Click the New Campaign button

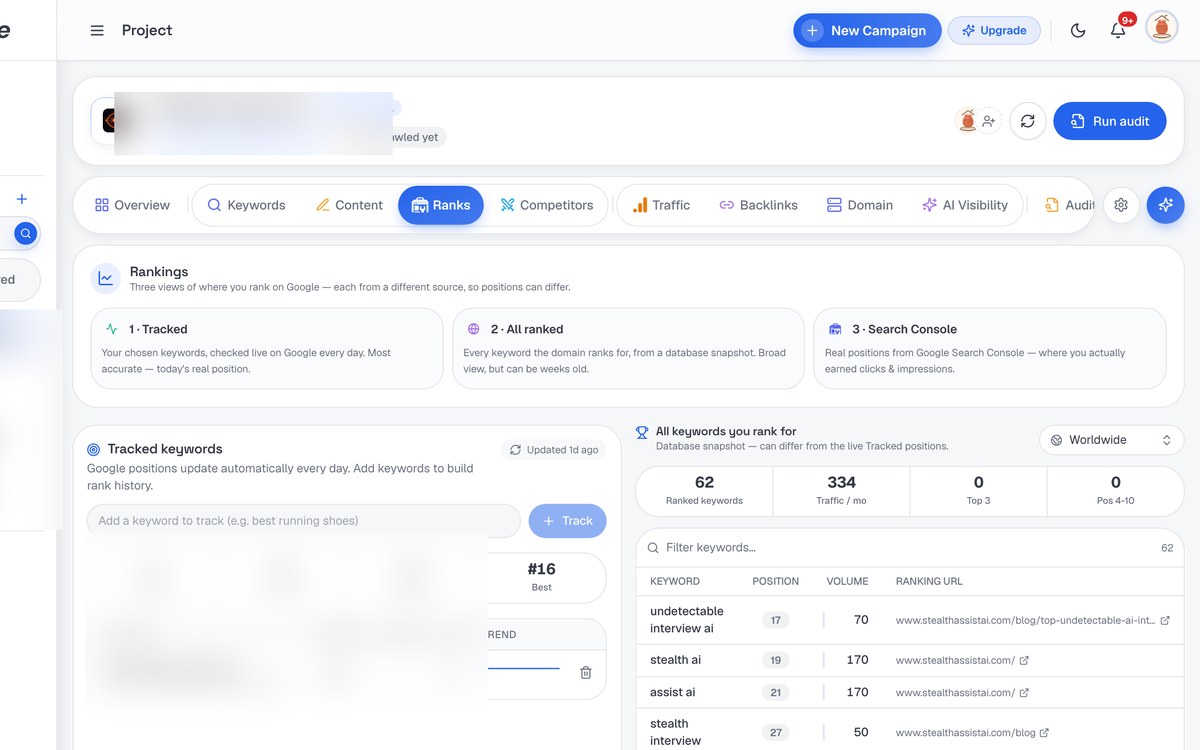867,30
